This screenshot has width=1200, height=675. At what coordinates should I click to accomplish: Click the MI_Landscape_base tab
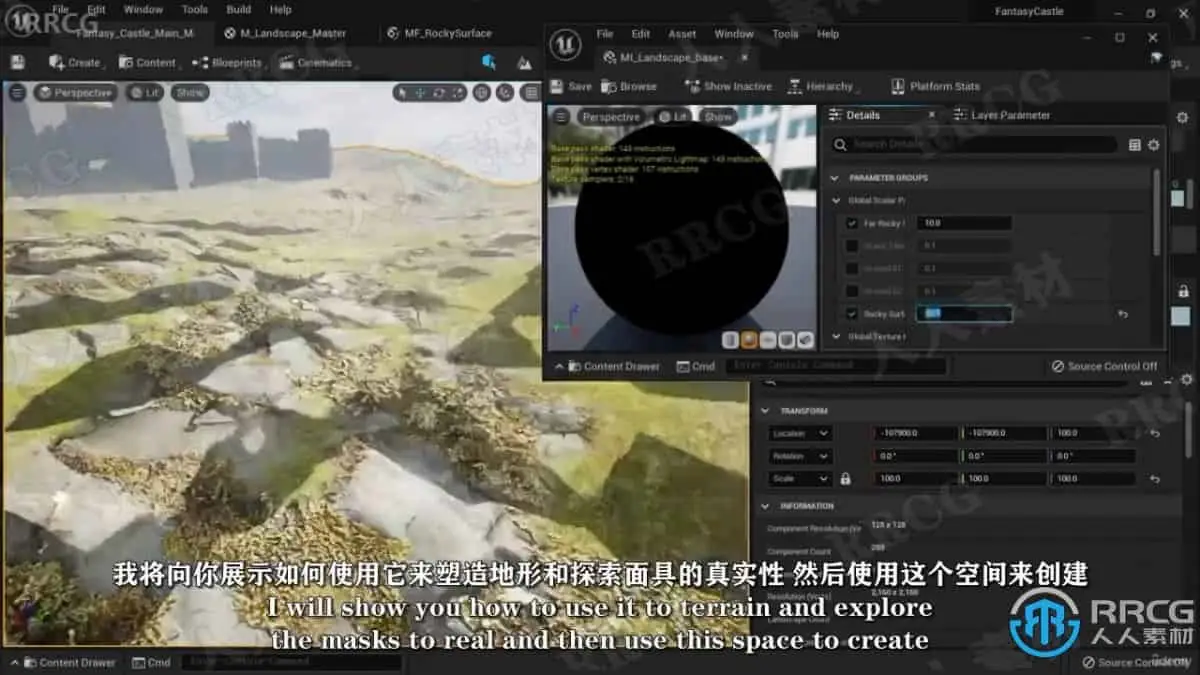pos(665,57)
